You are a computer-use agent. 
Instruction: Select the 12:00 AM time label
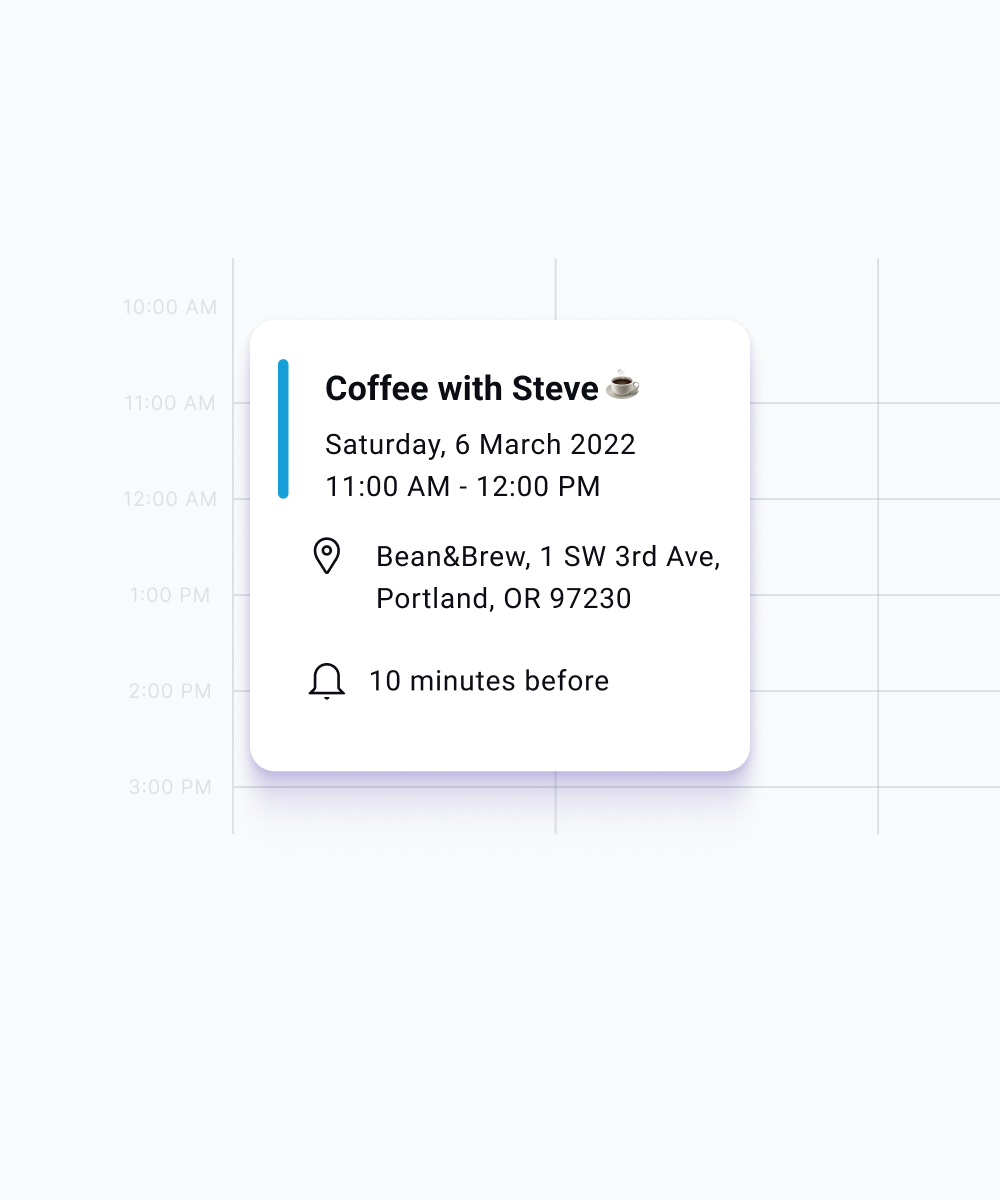(x=169, y=499)
